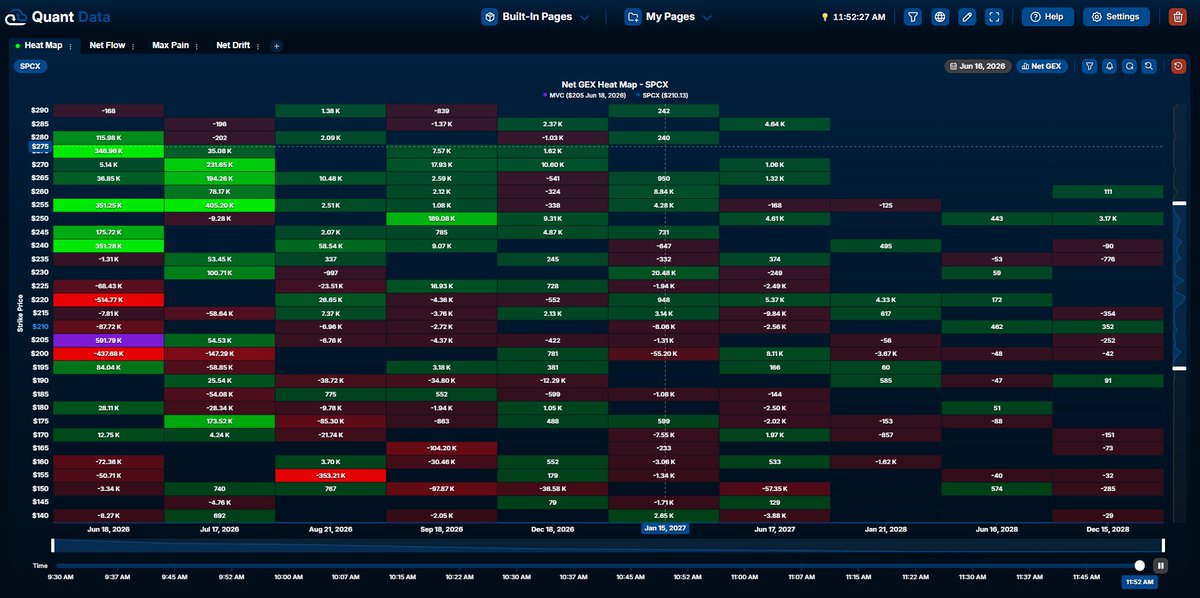Screen dimensions: 1200x598
Task: Click the 11:52:27 AM clock display
Action: pos(860,17)
